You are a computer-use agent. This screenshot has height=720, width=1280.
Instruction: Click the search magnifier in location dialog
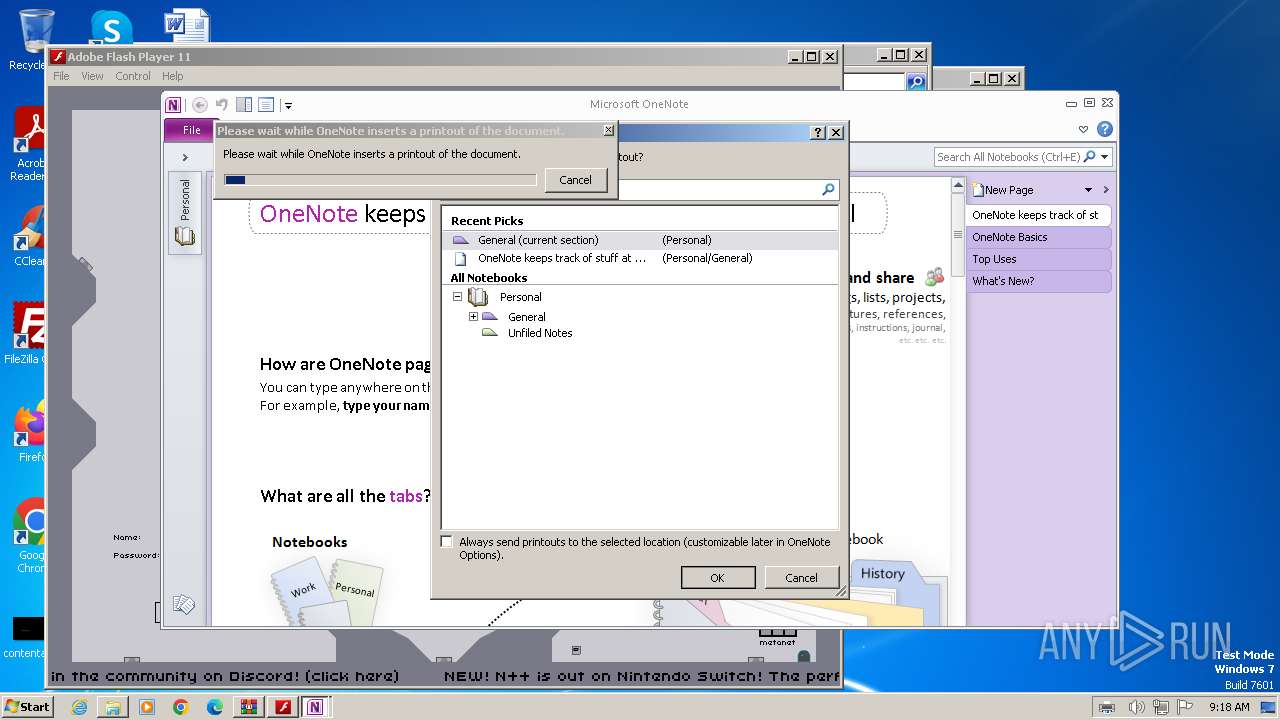point(828,189)
